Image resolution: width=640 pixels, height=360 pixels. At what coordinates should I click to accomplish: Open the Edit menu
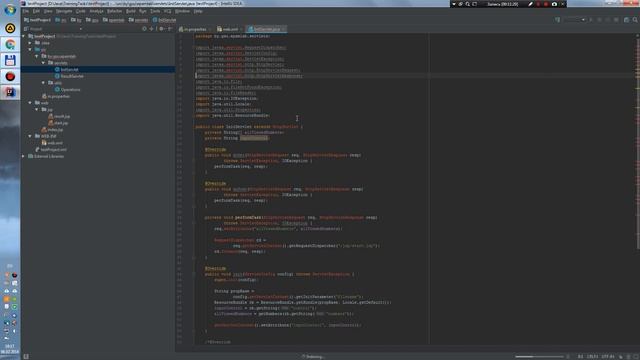tap(36, 11)
